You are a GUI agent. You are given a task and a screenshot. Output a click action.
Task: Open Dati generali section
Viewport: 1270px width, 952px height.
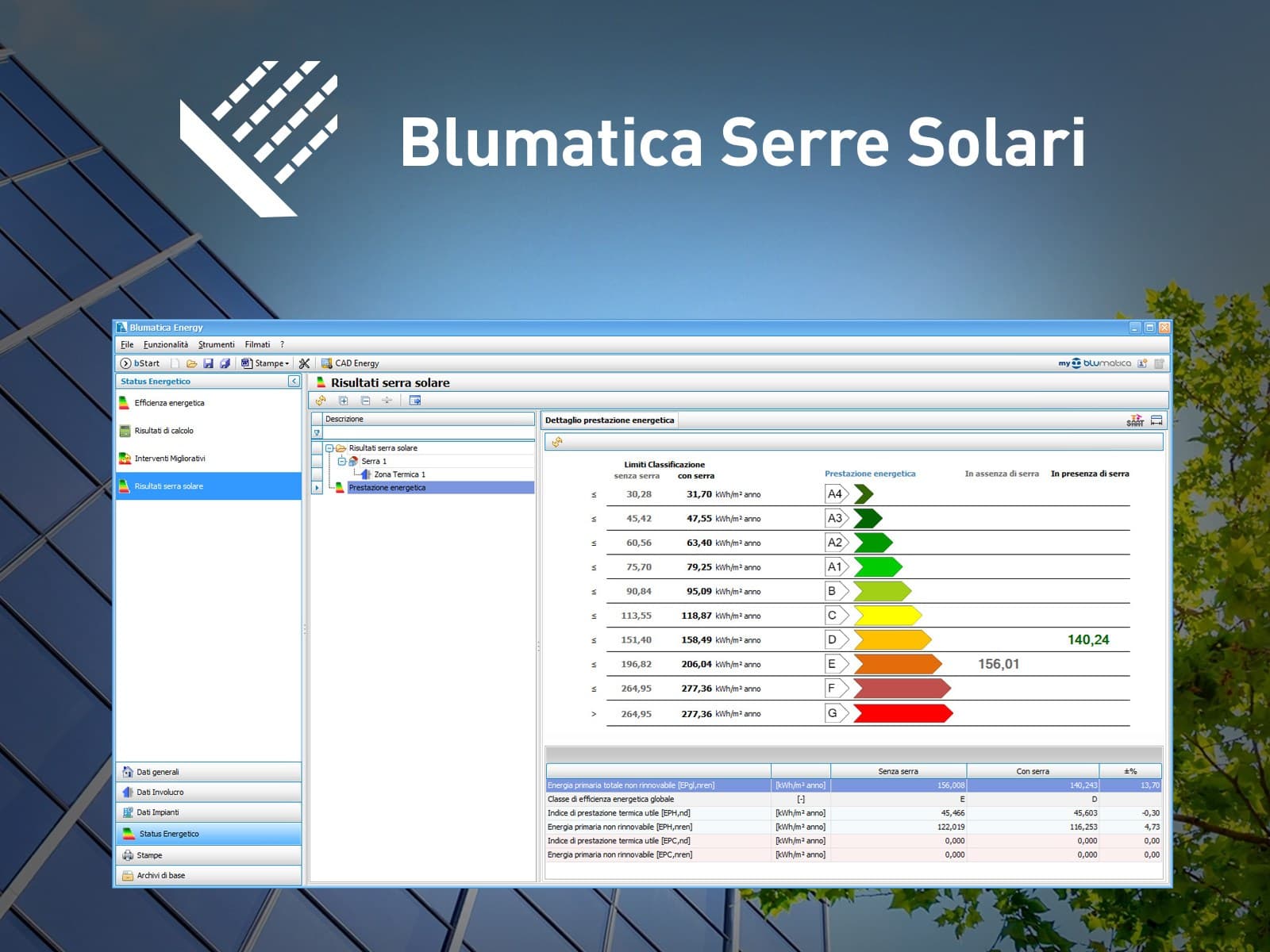point(208,772)
